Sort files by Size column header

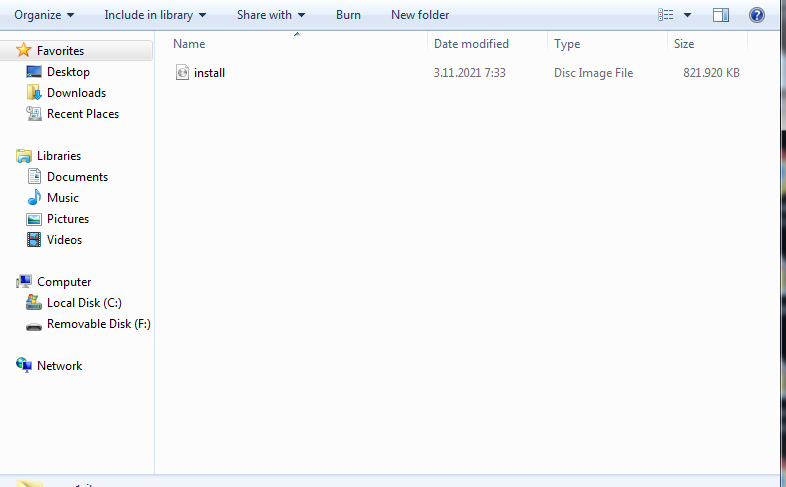pos(684,44)
